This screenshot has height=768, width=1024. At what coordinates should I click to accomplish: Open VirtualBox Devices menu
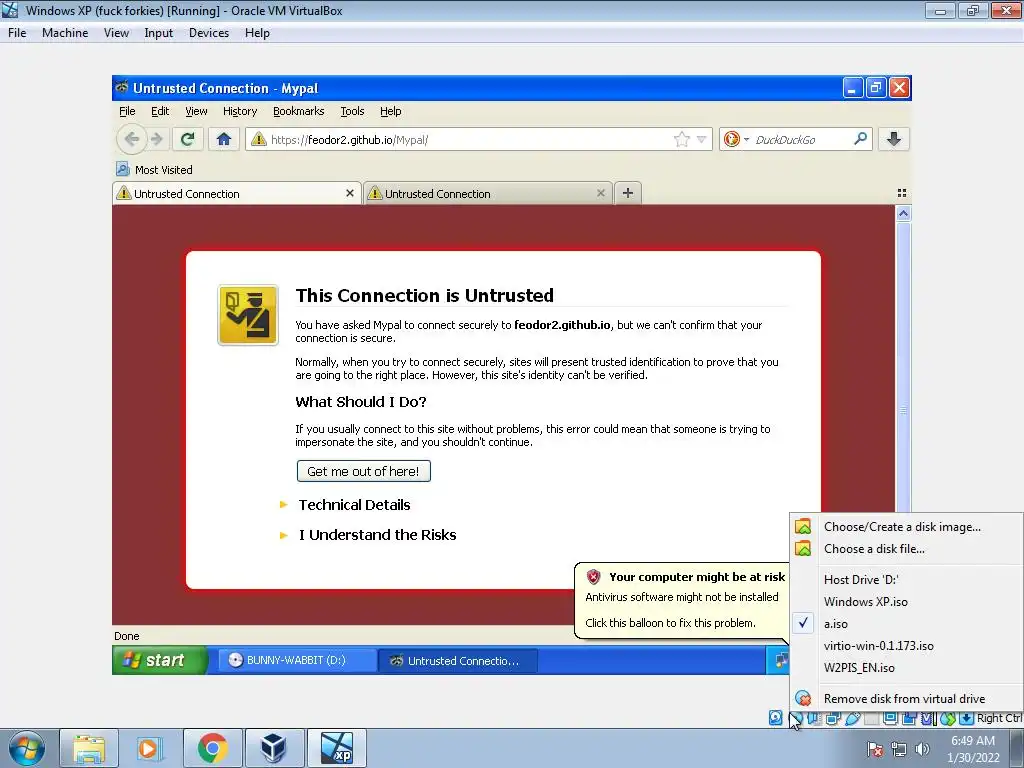point(208,33)
